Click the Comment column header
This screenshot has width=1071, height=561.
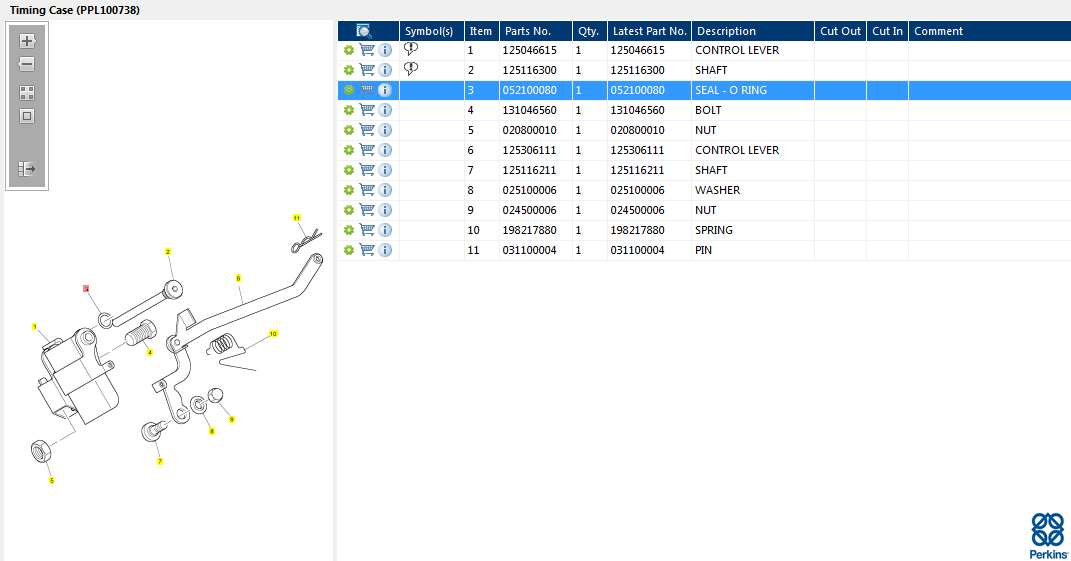click(990, 31)
